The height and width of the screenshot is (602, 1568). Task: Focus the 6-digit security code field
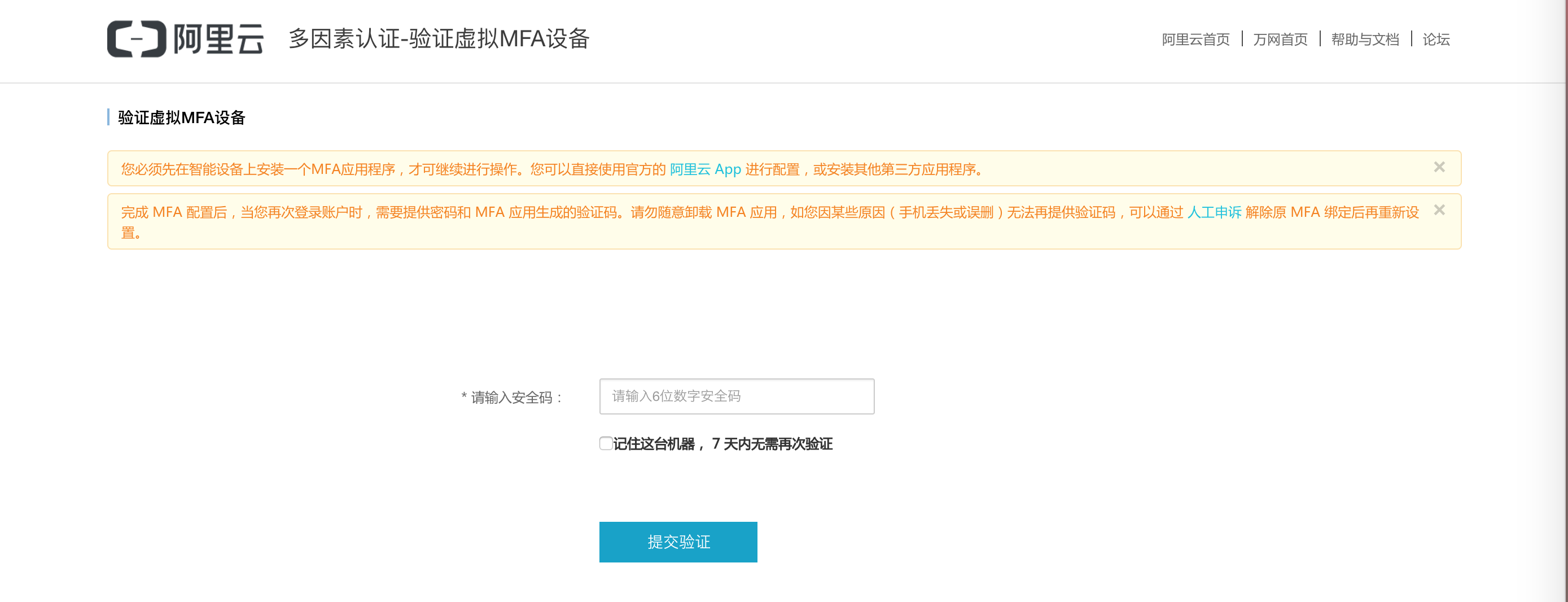[x=737, y=396]
